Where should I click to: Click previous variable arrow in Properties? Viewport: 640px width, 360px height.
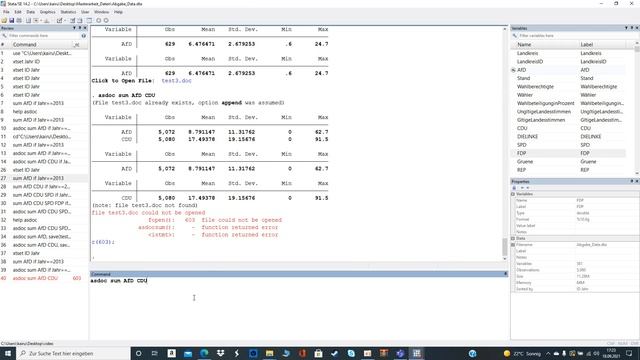click(522, 188)
